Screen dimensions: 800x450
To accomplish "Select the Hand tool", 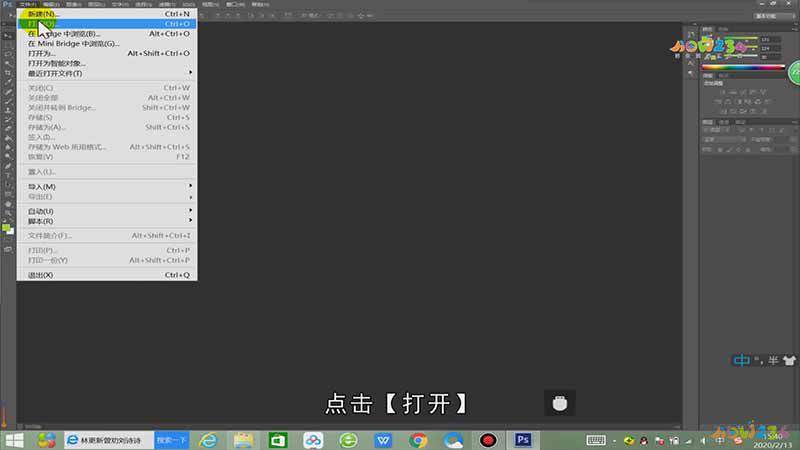I will pyautogui.click(x=8, y=204).
